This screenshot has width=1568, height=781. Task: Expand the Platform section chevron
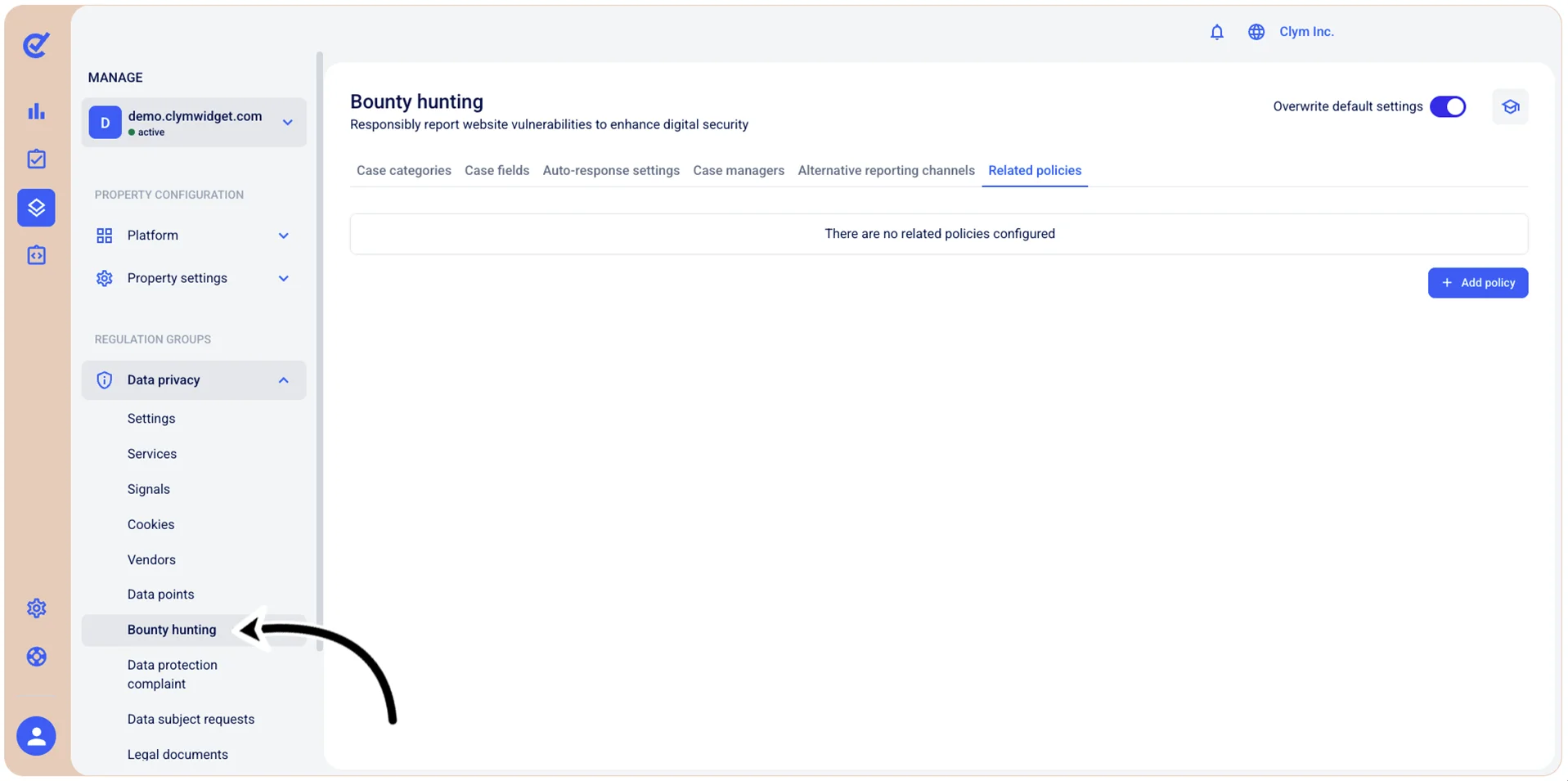point(284,236)
